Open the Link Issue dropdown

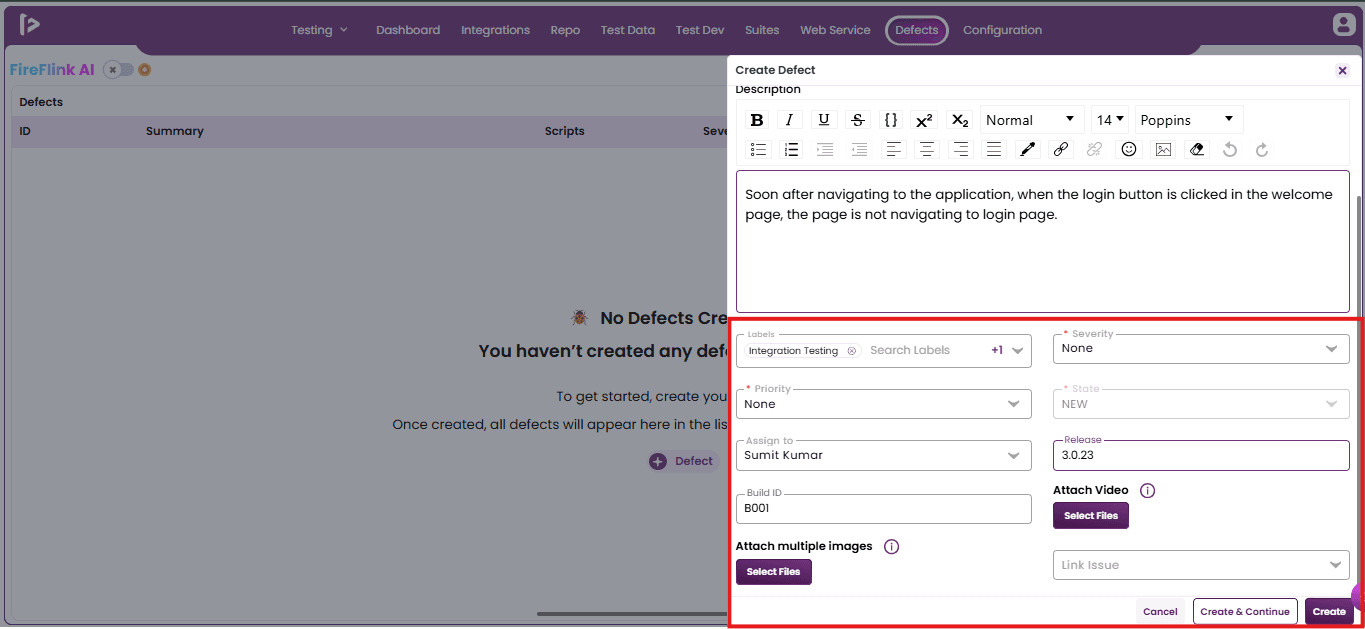pos(1201,565)
